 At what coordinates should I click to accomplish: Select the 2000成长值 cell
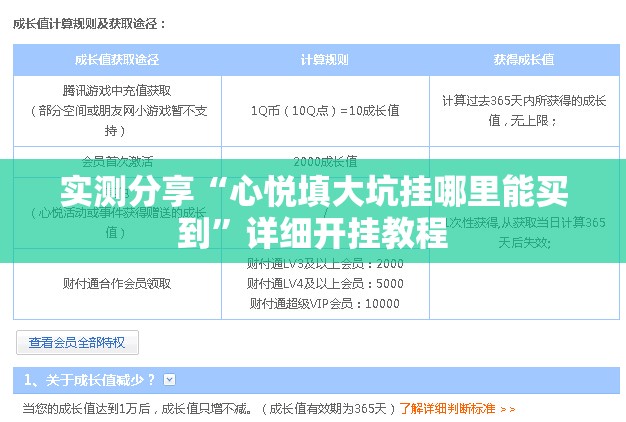pyautogui.click(x=325, y=162)
